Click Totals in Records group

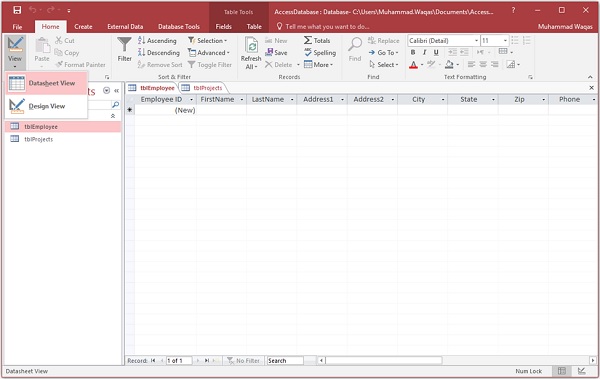[317, 40]
